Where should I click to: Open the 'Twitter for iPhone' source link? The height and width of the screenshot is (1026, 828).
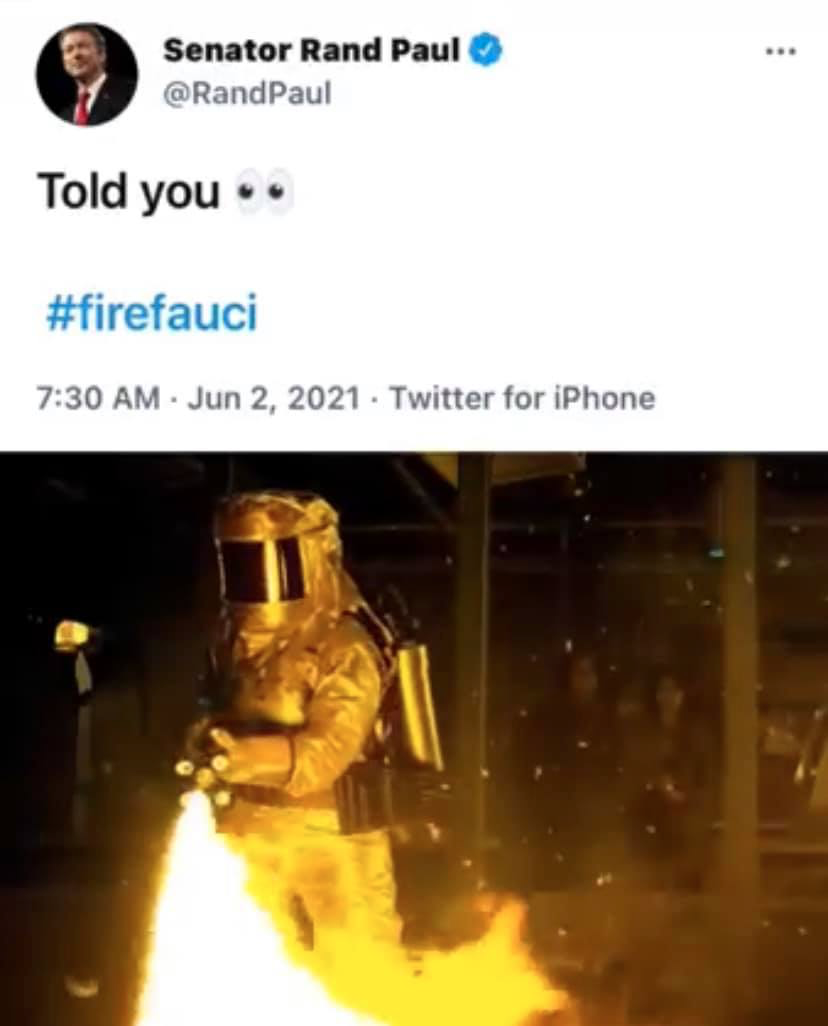point(522,398)
